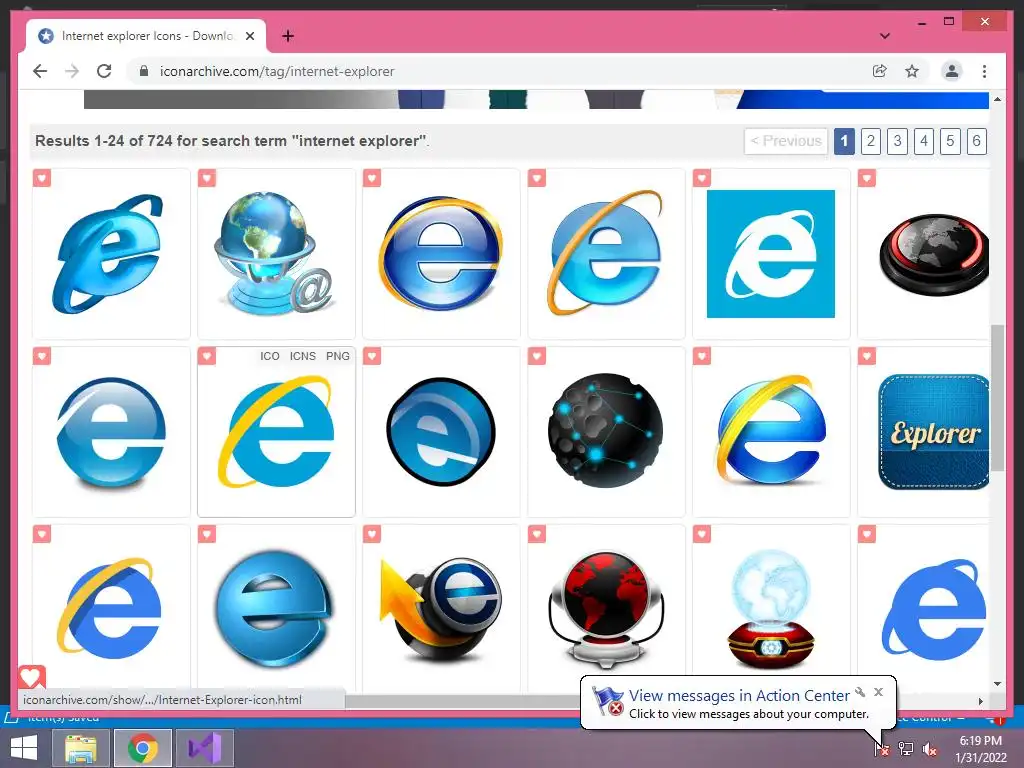The image size is (1024, 768).
Task: Open File Explorer from the taskbar
Action: click(81, 748)
